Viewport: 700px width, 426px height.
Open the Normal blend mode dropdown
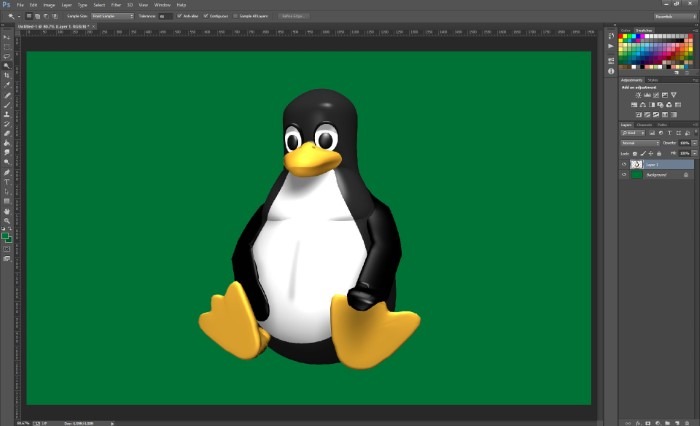click(x=640, y=143)
